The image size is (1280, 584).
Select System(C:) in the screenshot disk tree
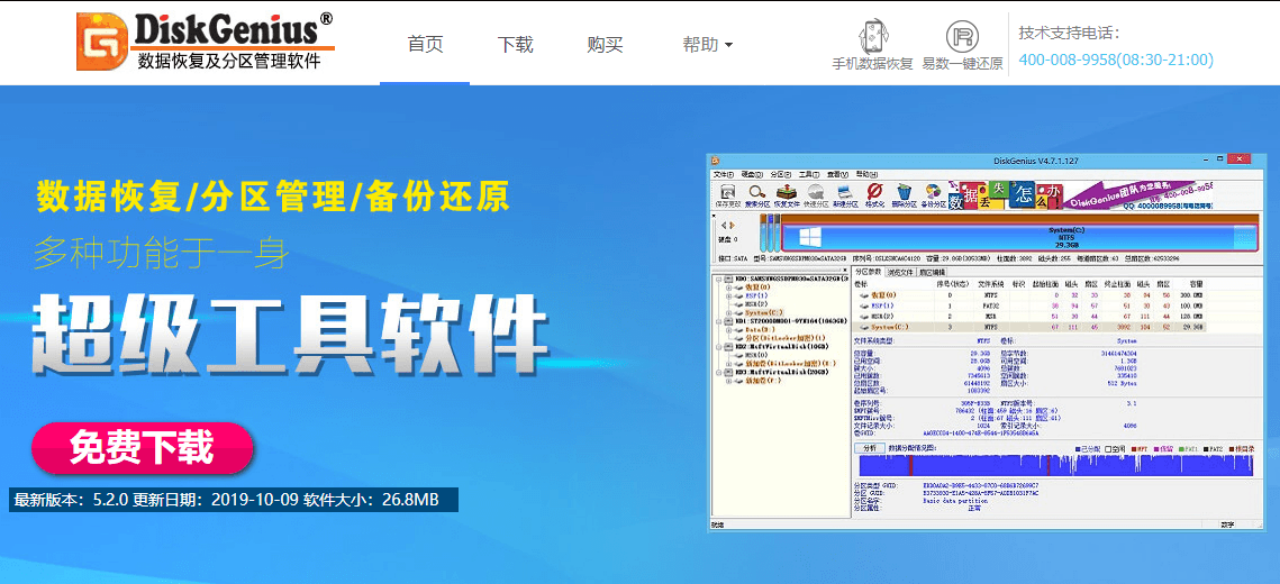click(765, 313)
